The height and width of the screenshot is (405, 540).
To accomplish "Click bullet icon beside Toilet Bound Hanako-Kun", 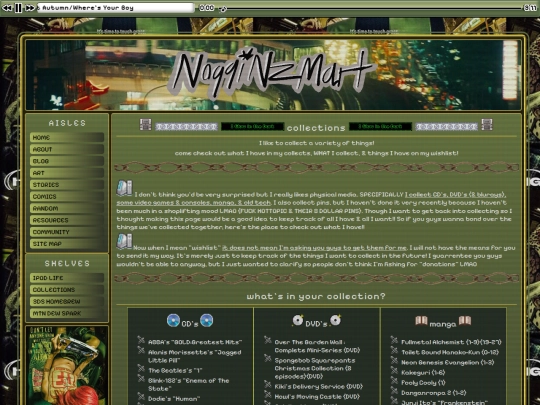I will (x=394, y=350).
